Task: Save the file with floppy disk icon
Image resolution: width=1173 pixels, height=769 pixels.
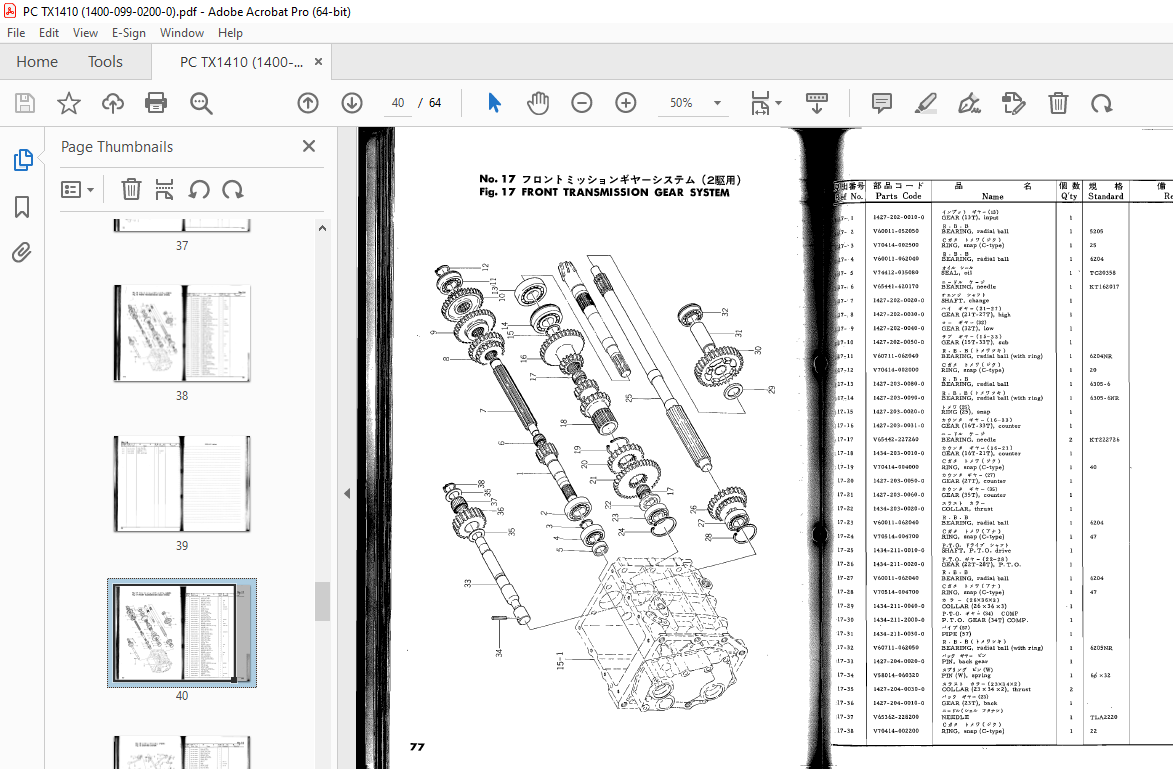Action: 25,103
